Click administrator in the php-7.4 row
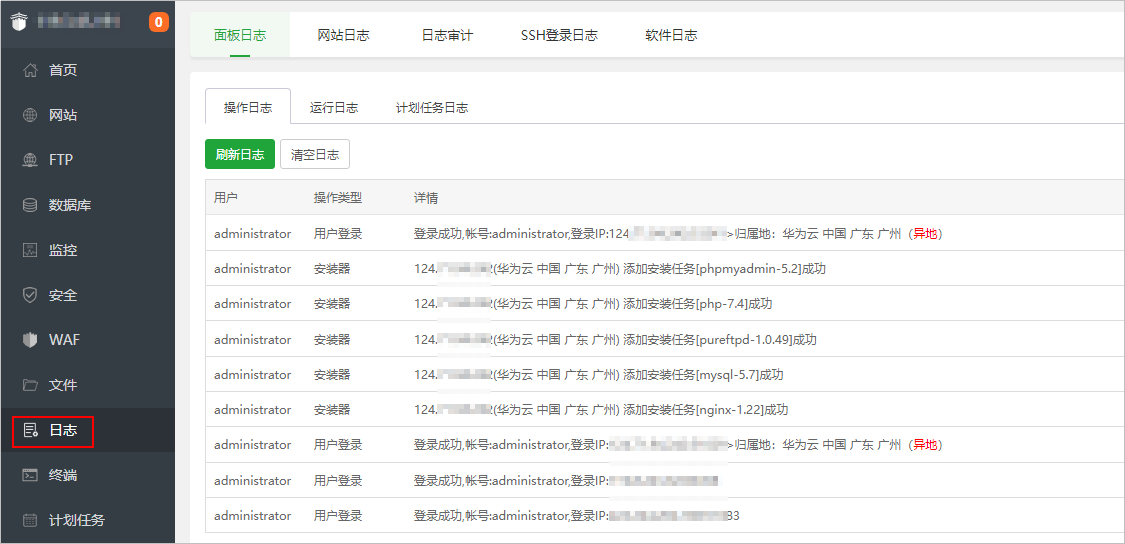1125x544 pixels. (253, 304)
